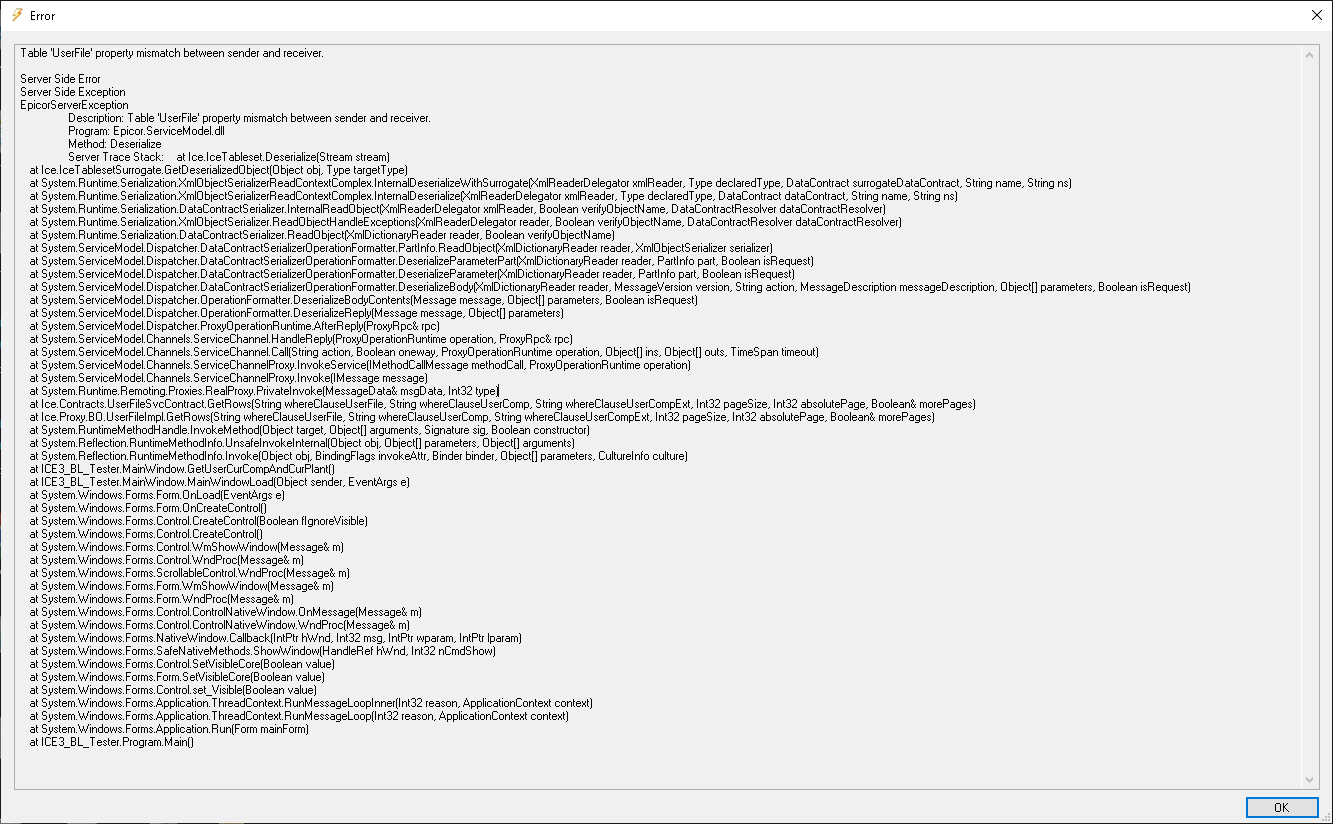Viewport: 1333px width, 824px height.
Task: Click the scrollbar down arrow
Action: (x=1310, y=779)
